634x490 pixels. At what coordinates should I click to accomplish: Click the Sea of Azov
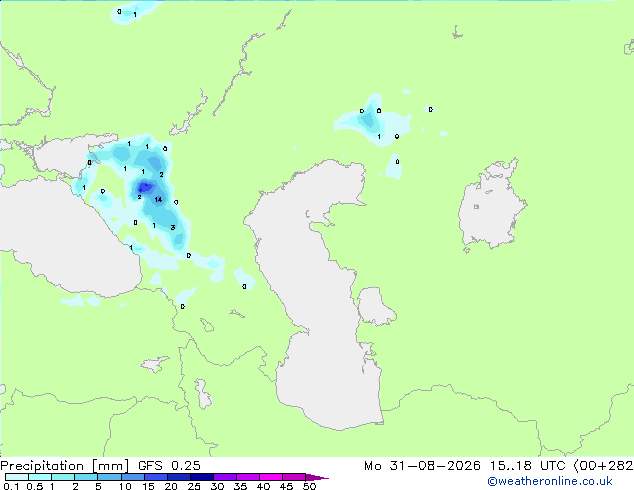69,156
